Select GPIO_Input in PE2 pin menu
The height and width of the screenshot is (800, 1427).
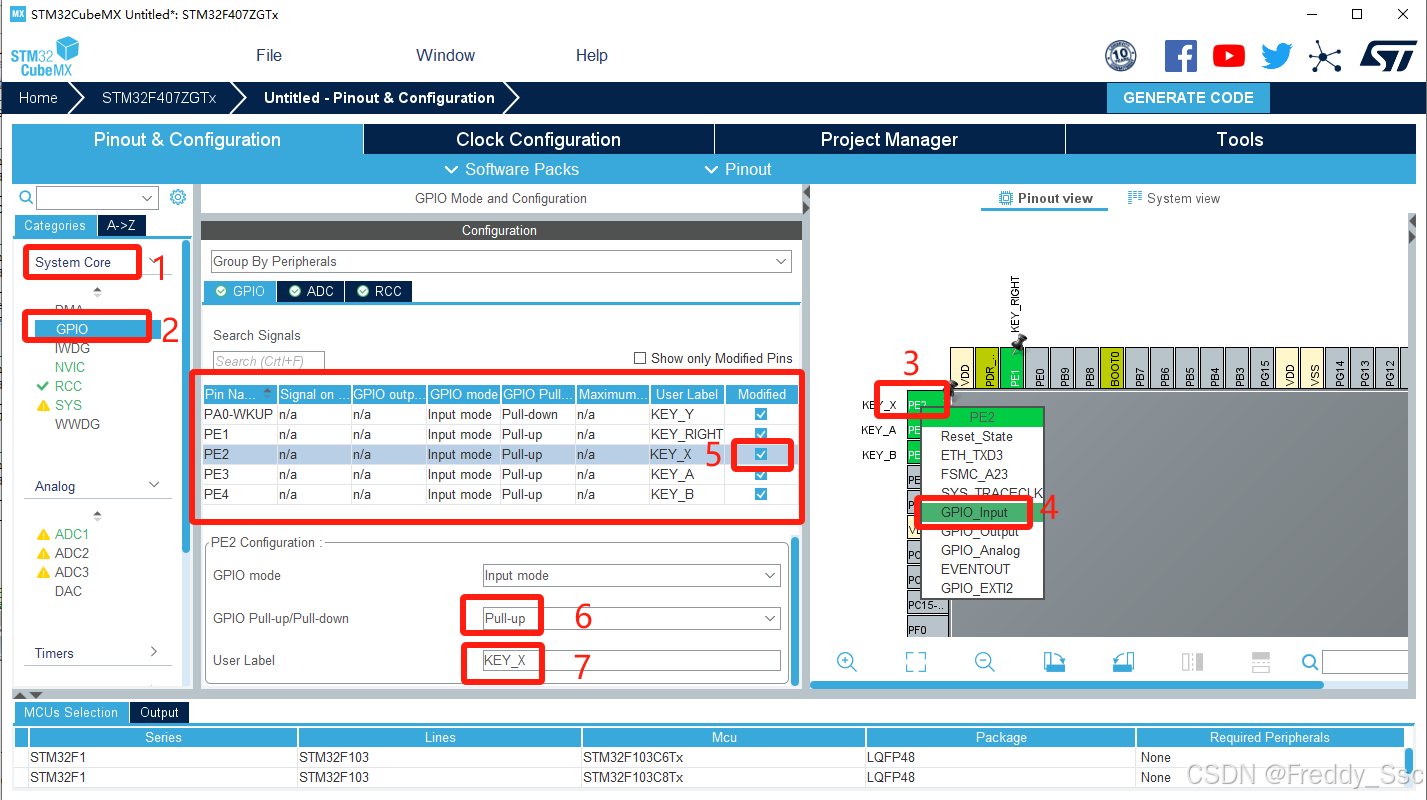[x=974, y=512]
